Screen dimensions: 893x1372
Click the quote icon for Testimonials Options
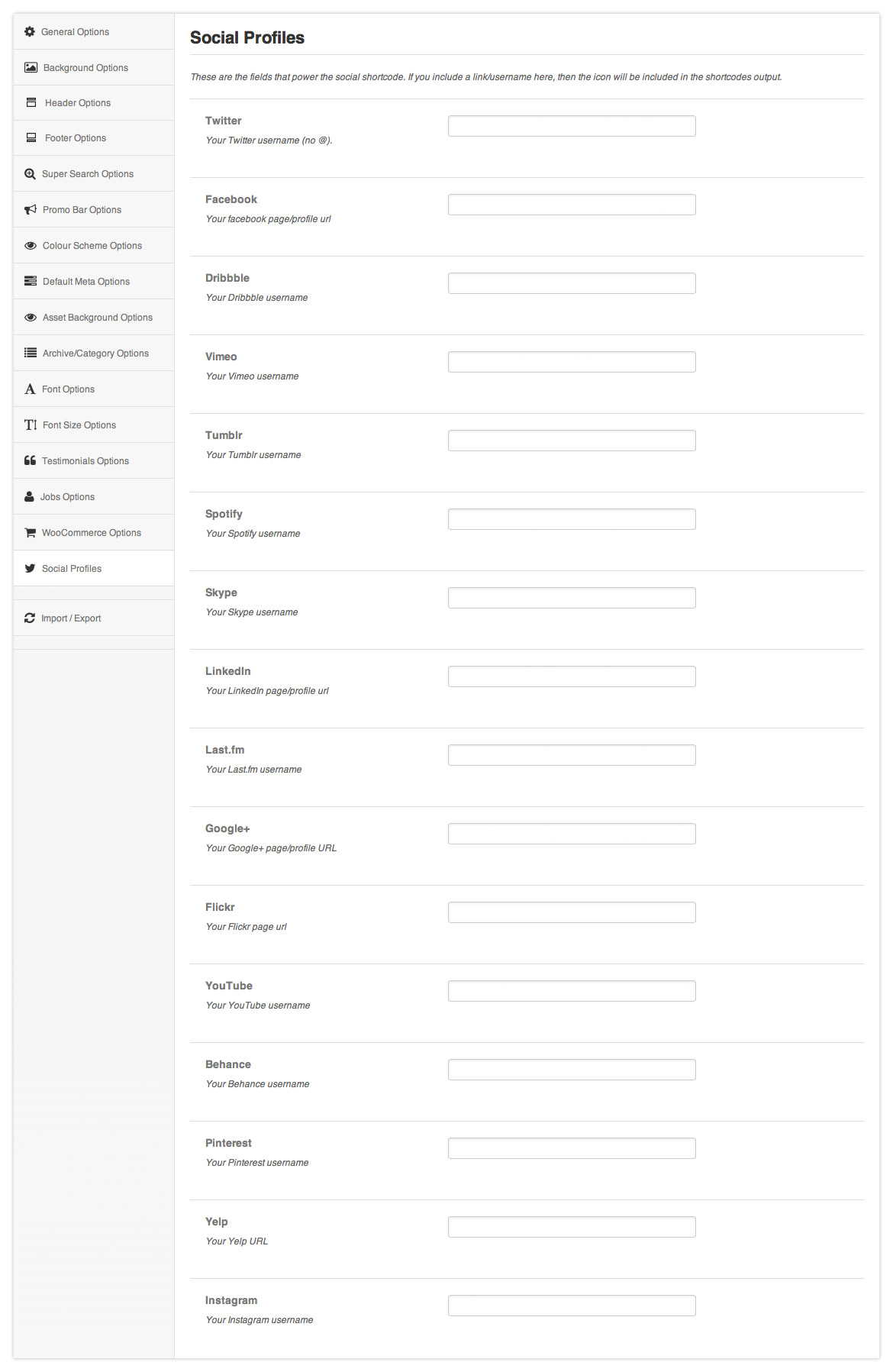tap(30, 460)
